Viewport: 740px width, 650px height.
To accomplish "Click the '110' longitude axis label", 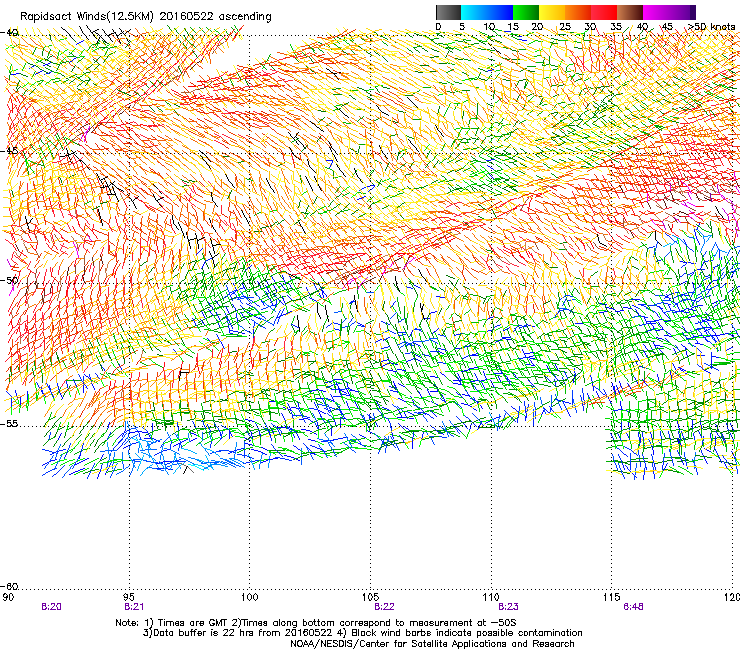I will (491, 597).
